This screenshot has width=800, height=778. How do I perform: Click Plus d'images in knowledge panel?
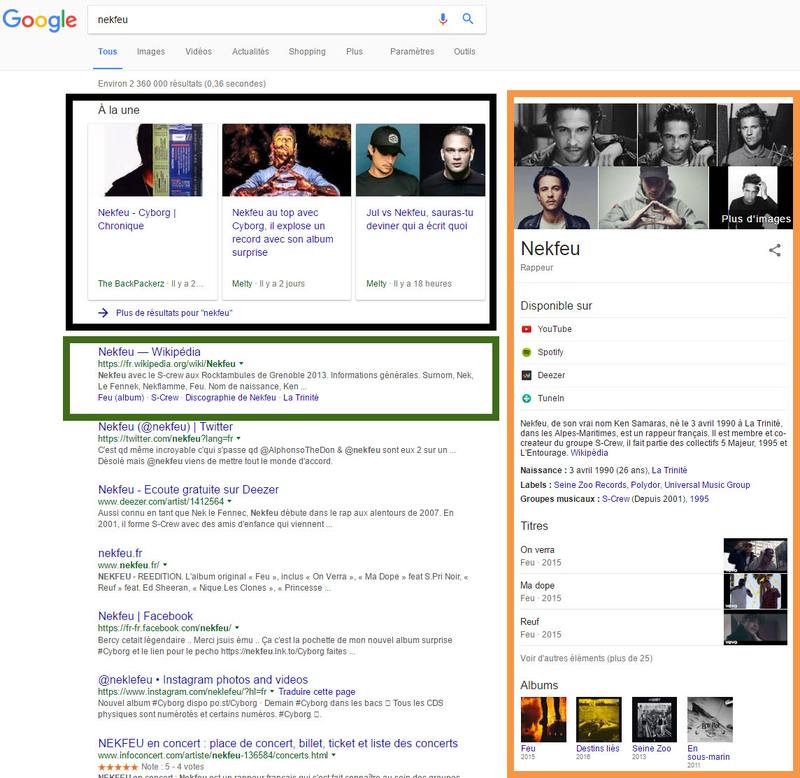point(756,219)
